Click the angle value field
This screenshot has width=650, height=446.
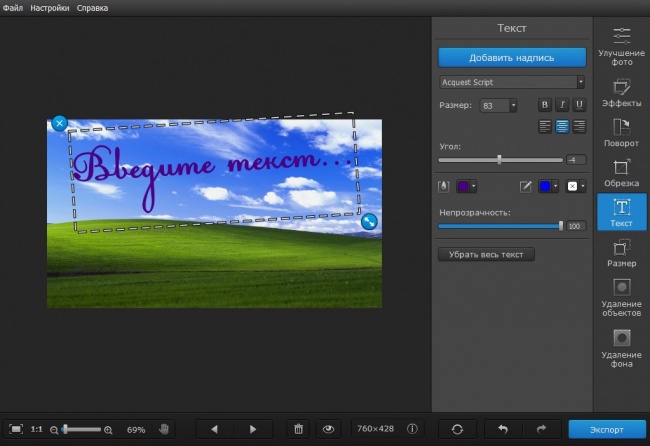576,160
